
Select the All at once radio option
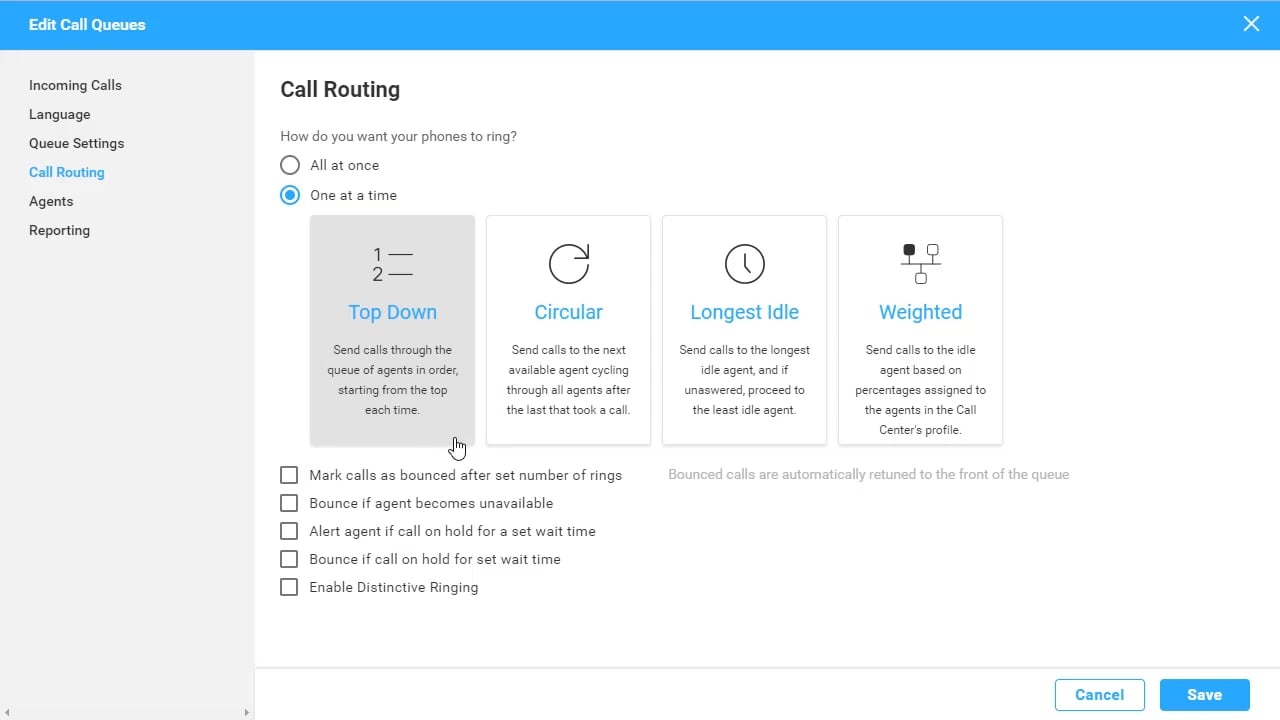click(x=290, y=165)
